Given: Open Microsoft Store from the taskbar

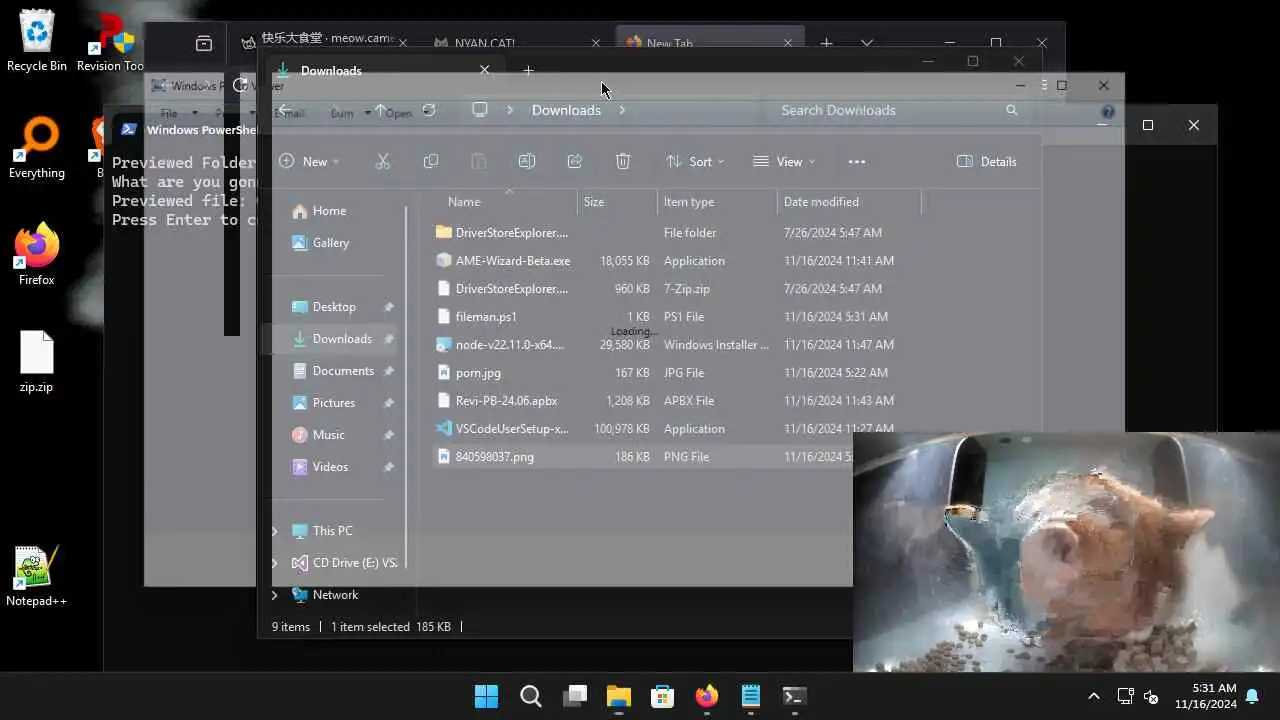Looking at the screenshot, I should coord(663,696).
